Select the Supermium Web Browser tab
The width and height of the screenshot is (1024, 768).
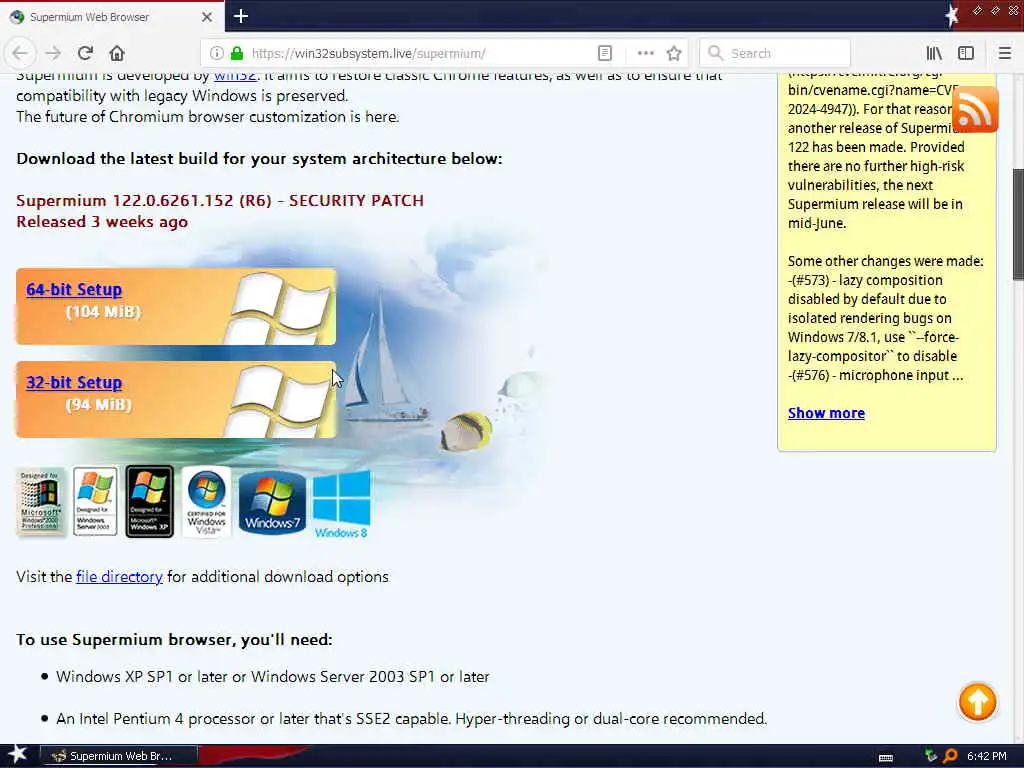(x=111, y=17)
